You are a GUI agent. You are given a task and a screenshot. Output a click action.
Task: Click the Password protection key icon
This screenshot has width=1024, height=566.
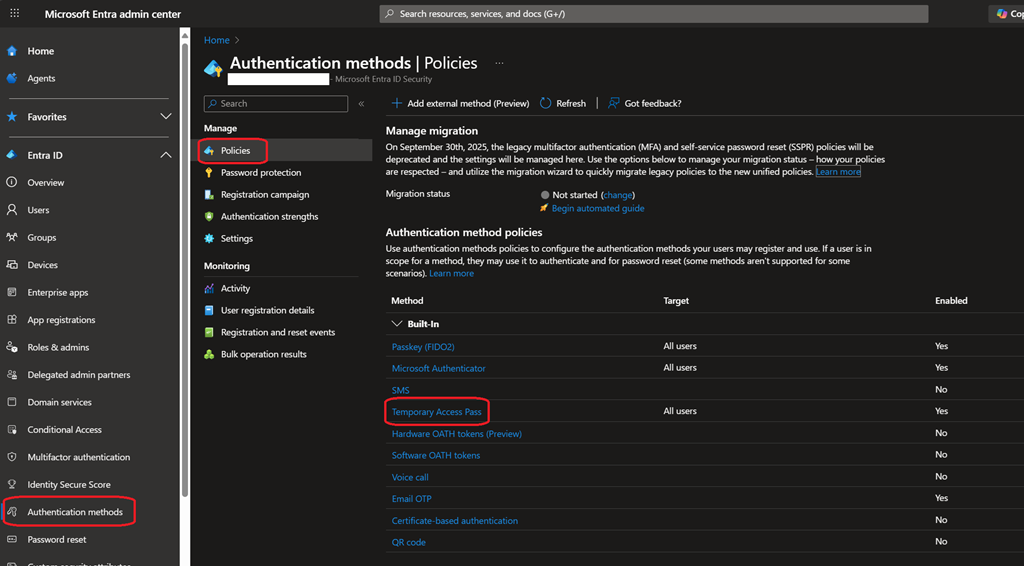[209, 173]
